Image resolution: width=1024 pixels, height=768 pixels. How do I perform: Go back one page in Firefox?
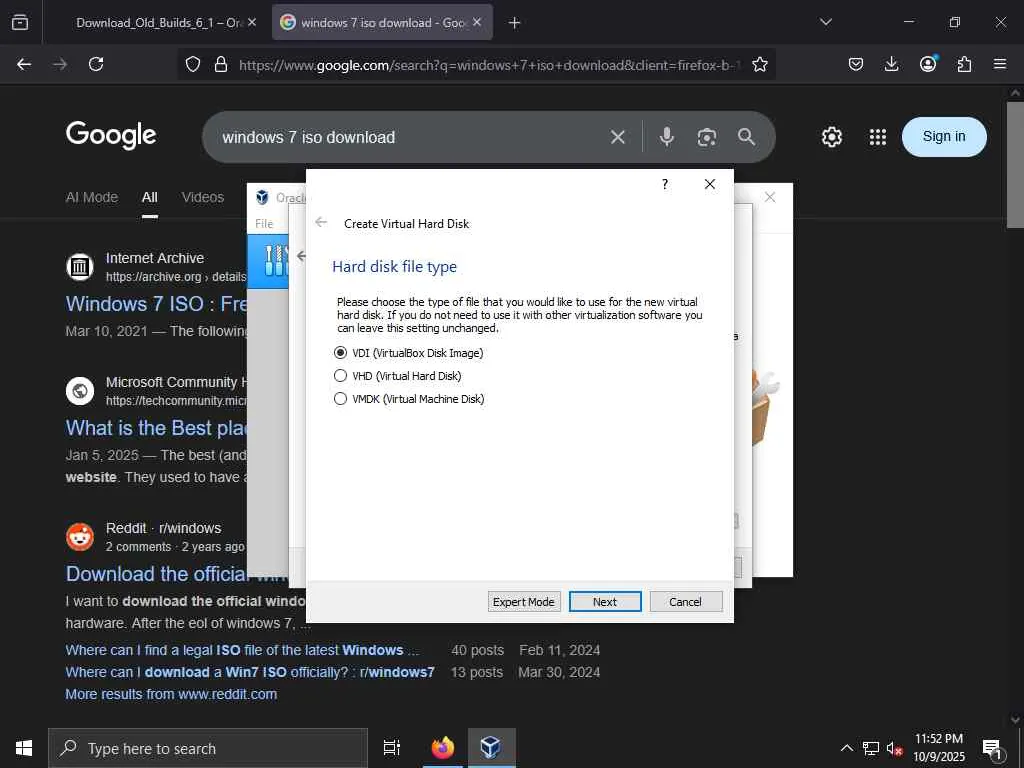tap(24, 64)
